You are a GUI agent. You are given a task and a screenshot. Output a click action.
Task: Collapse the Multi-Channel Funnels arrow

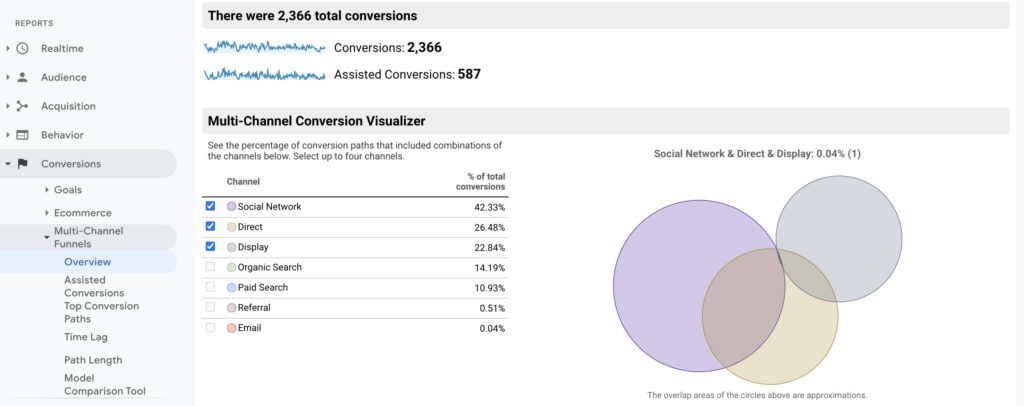[x=47, y=238]
